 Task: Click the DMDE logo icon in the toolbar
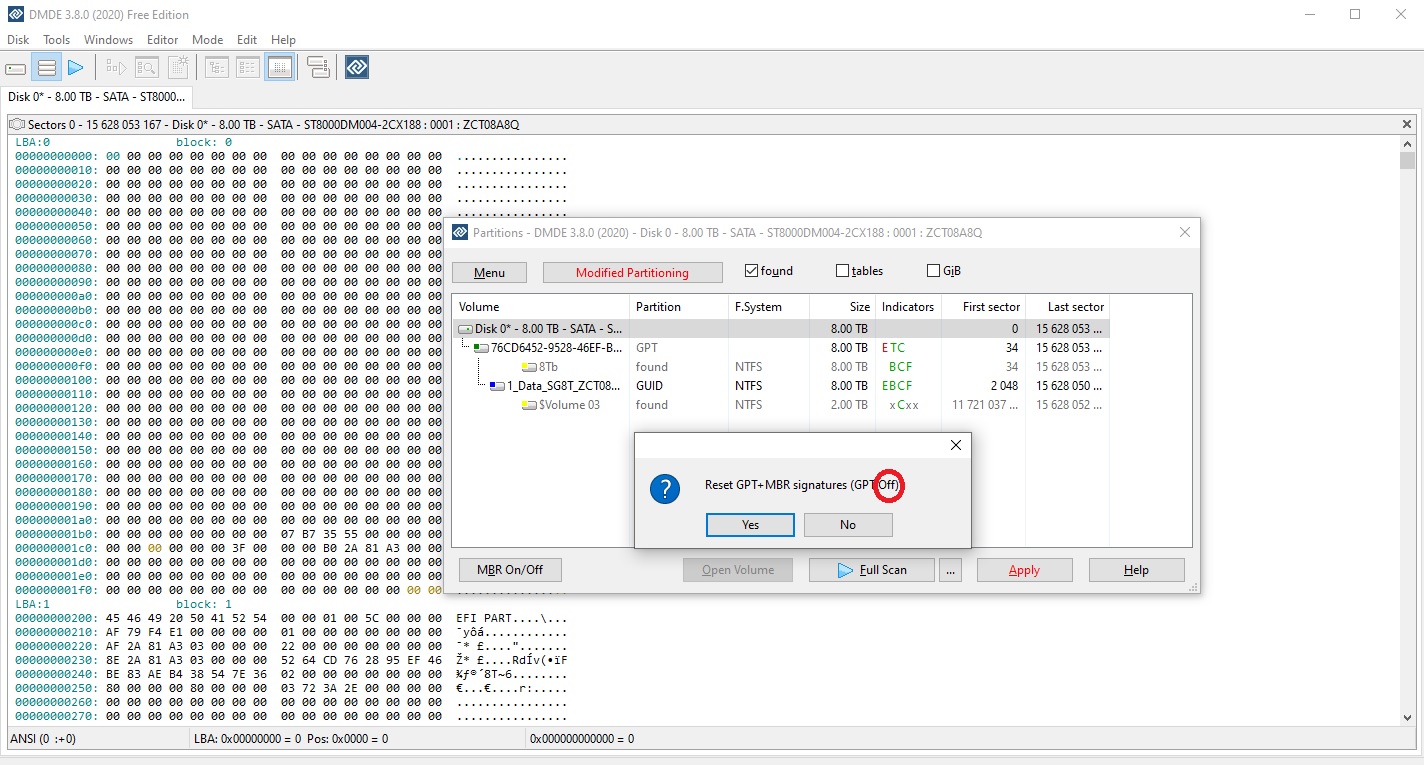click(357, 68)
